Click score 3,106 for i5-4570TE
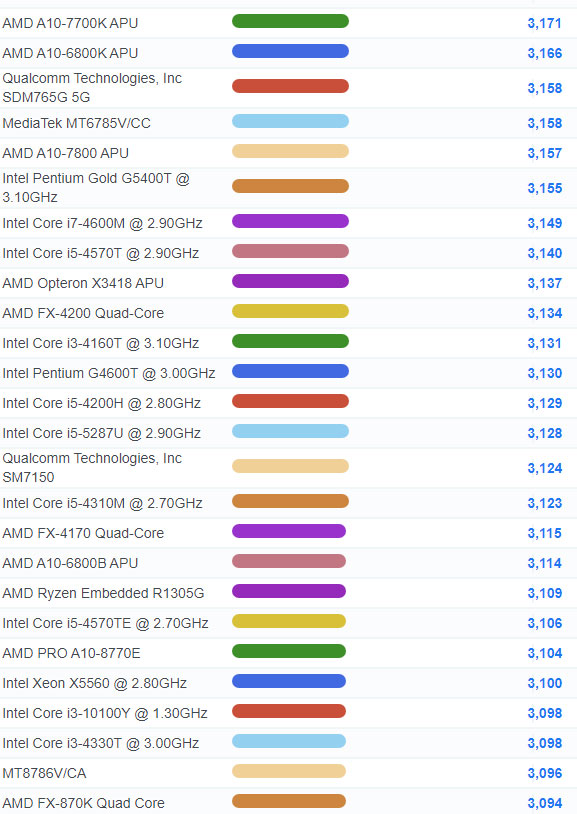Image resolution: width=577 pixels, height=814 pixels. coord(544,624)
